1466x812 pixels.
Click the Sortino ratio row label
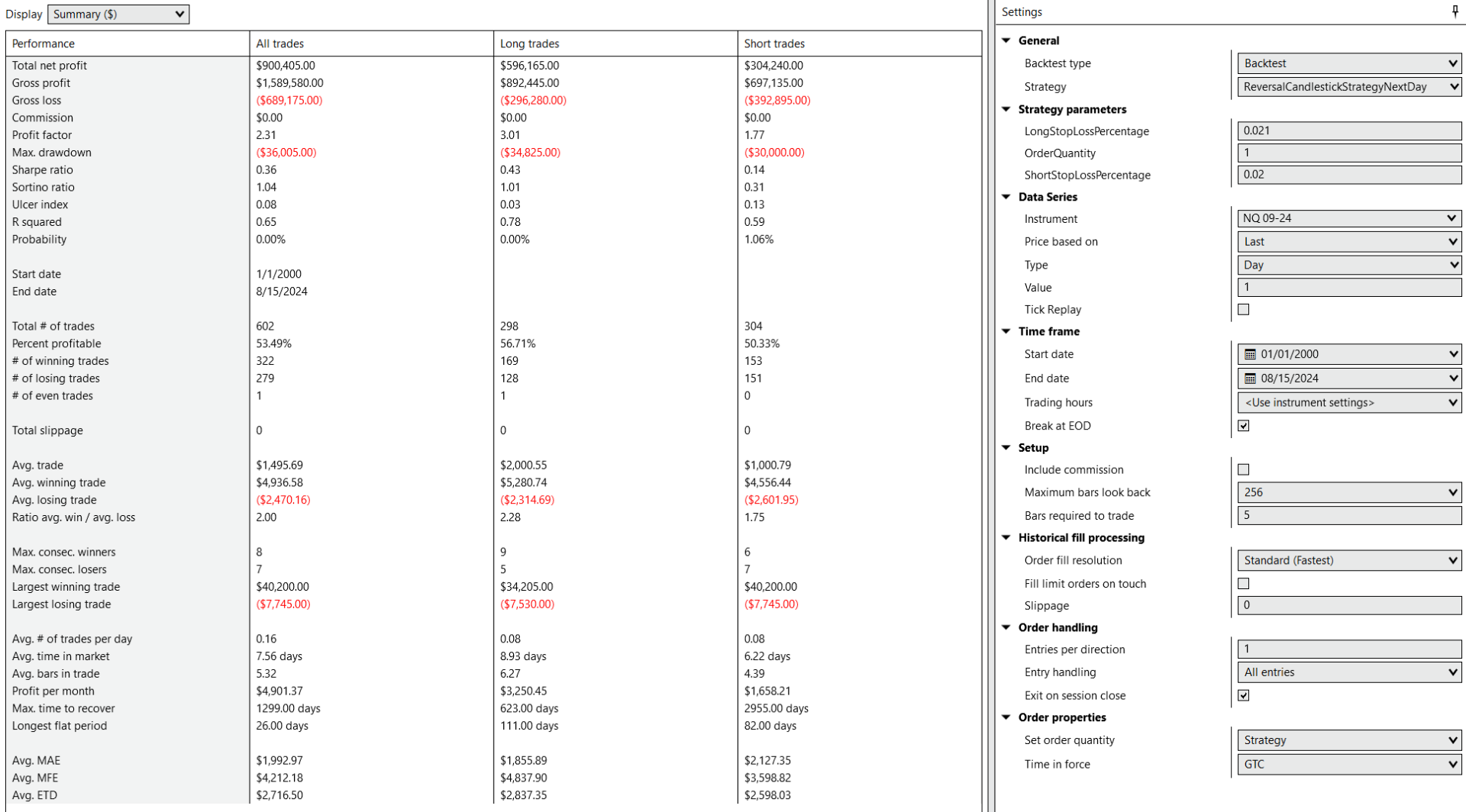coord(44,188)
